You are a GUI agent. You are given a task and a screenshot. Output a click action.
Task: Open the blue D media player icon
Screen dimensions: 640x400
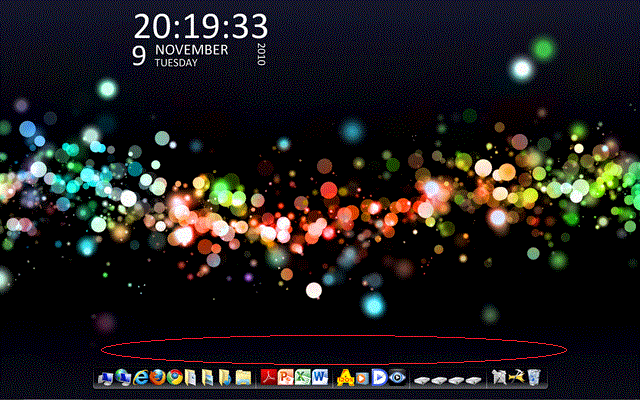click(x=379, y=378)
